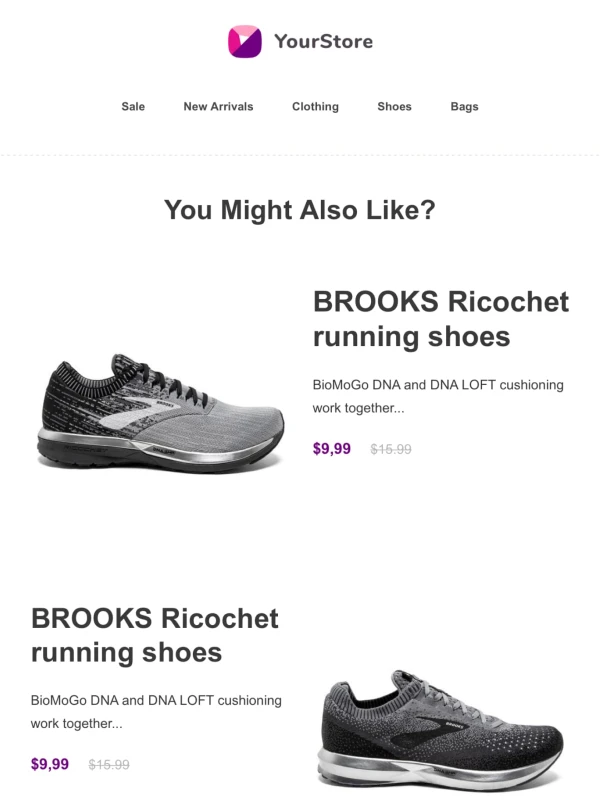Image resolution: width=600 pixels, height=809 pixels.
Task: Click crossed-out $15.99 beside light gray shoe
Action: pyautogui.click(x=391, y=449)
